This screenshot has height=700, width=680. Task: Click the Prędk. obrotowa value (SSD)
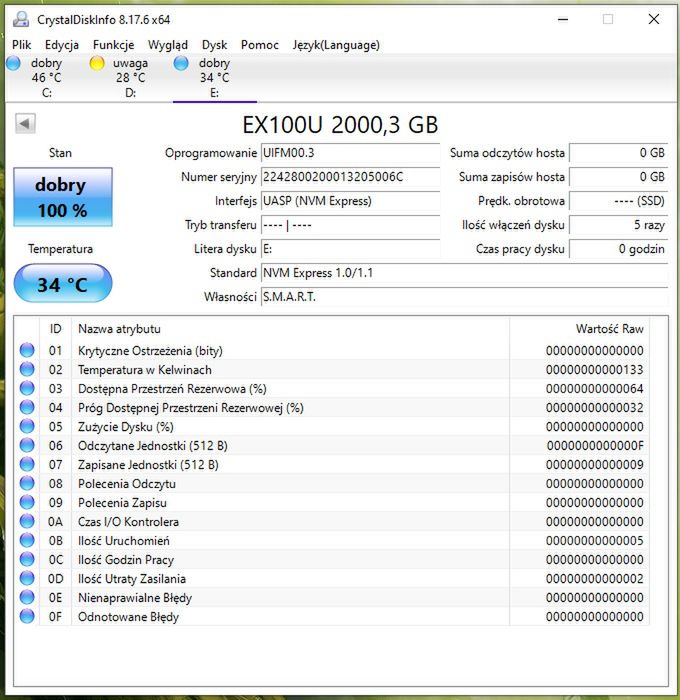(x=619, y=201)
